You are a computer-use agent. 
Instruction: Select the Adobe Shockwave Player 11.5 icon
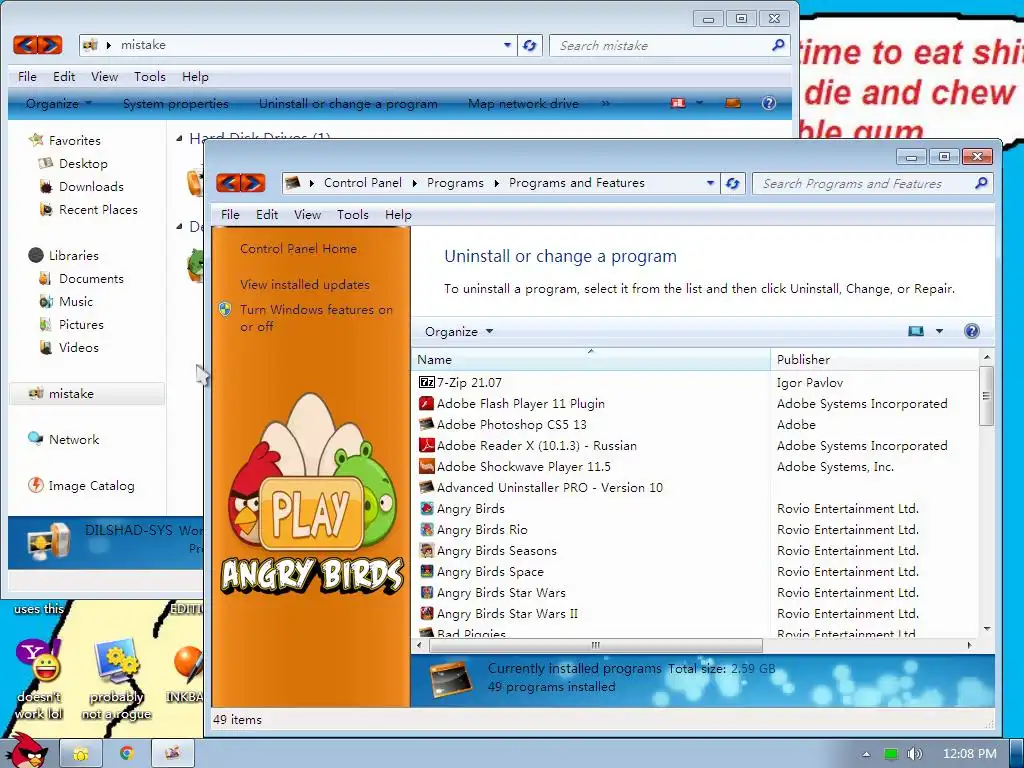click(426, 466)
